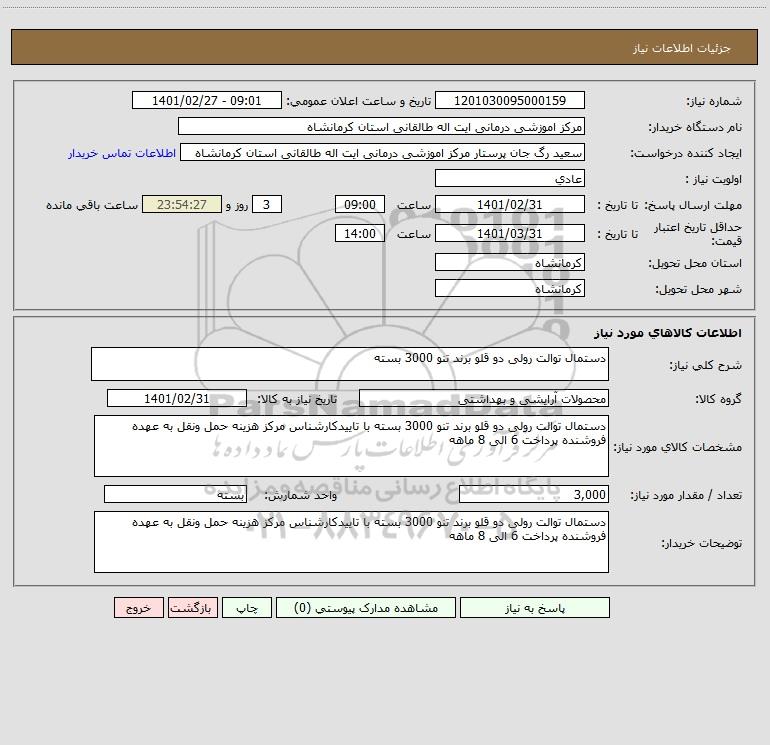Open اطلاعات تماس خریدار link
The width and height of the screenshot is (770, 745).
[x=122, y=153]
